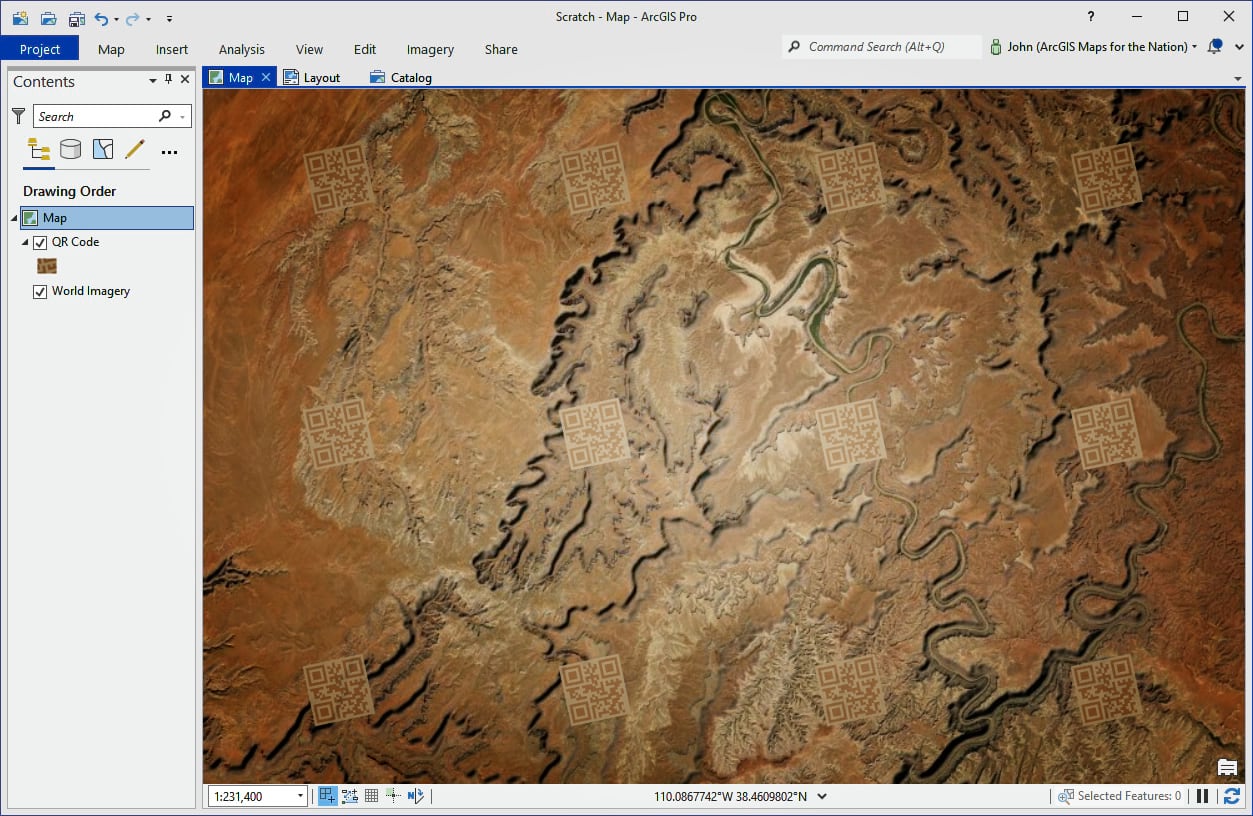The width and height of the screenshot is (1253, 816).
Task: Select the Map item in Contents tree
Action: (107, 218)
